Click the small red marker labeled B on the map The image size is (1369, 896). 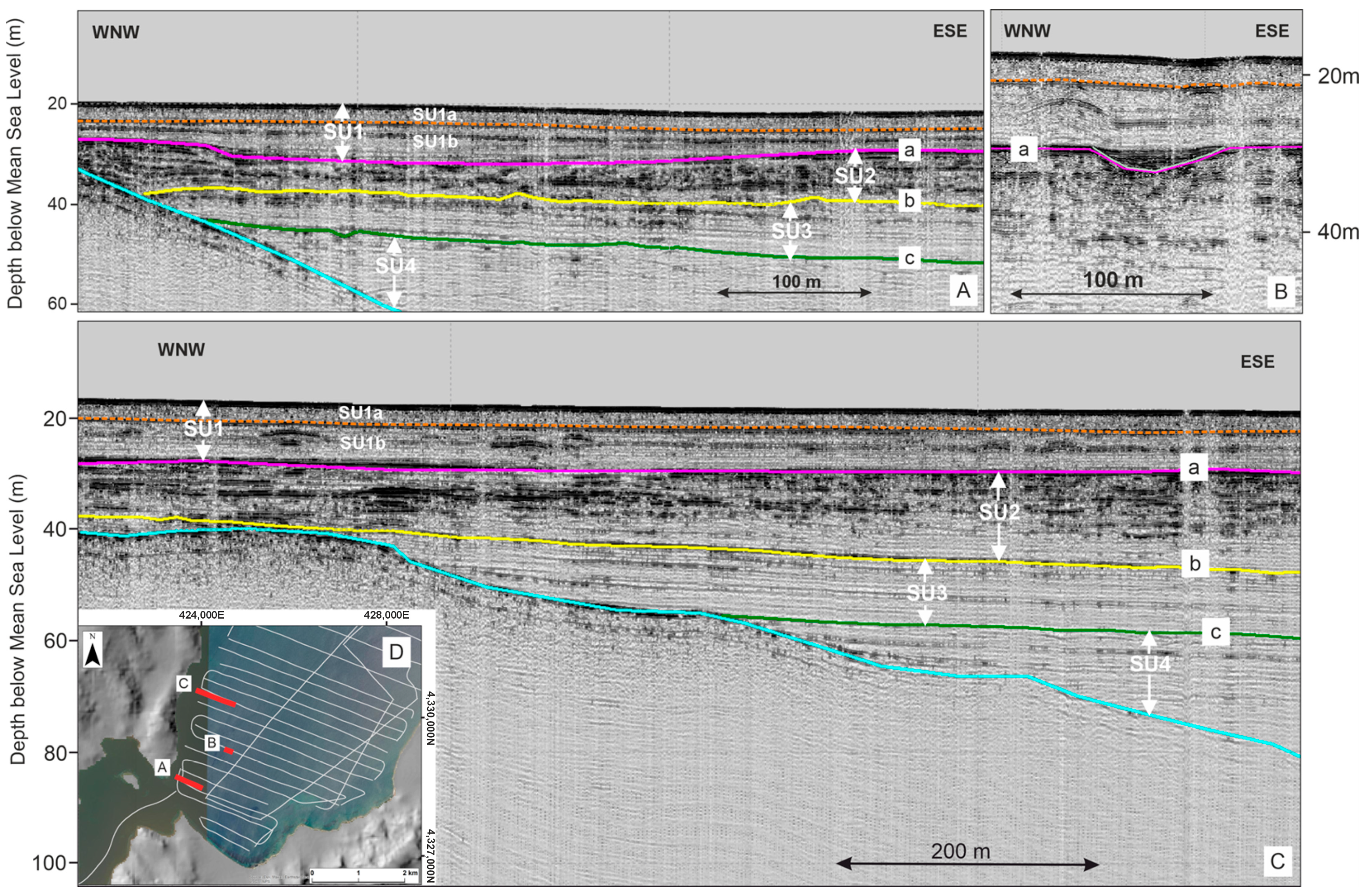(229, 750)
